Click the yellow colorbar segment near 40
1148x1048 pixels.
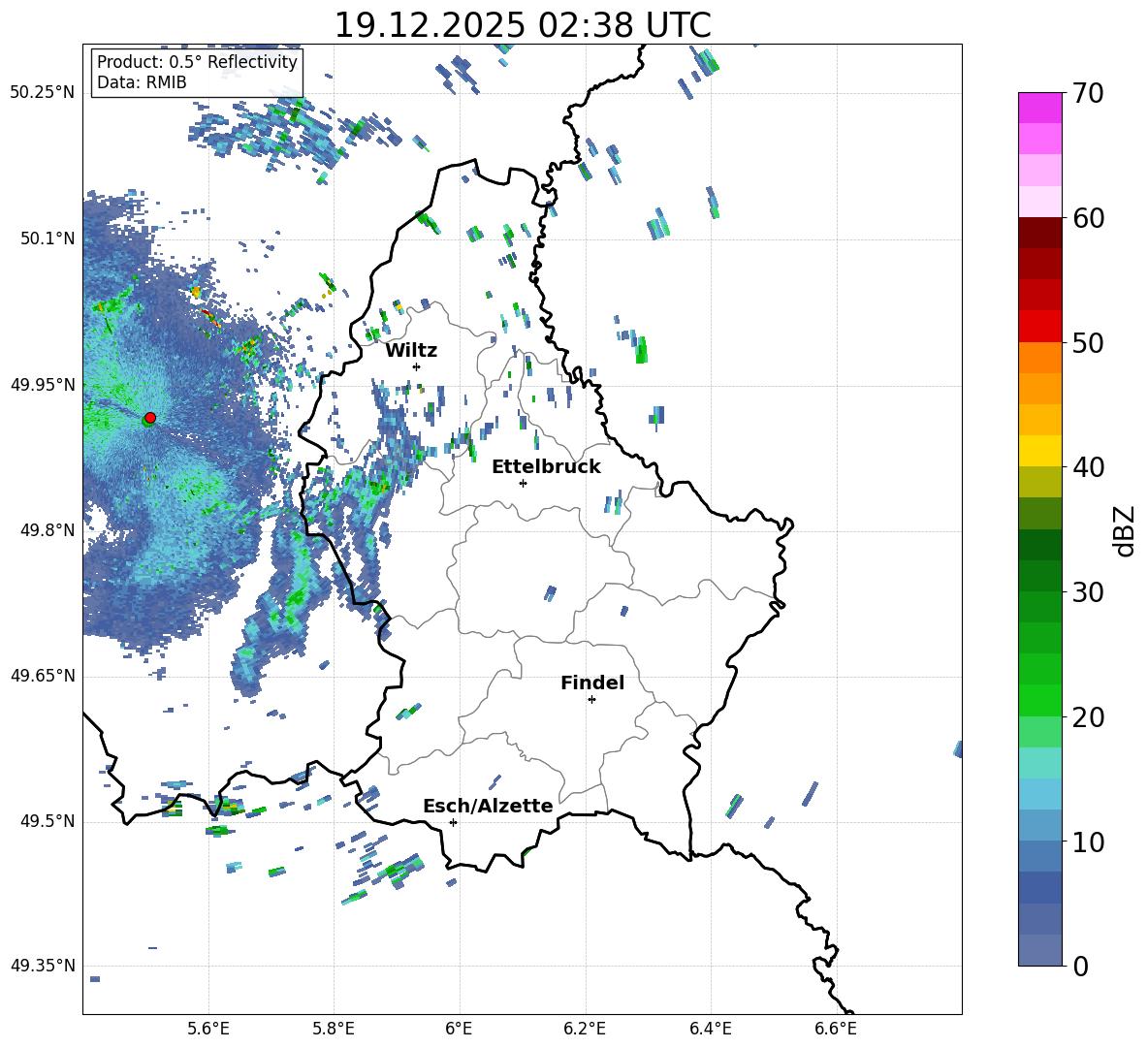[x=1039, y=451]
